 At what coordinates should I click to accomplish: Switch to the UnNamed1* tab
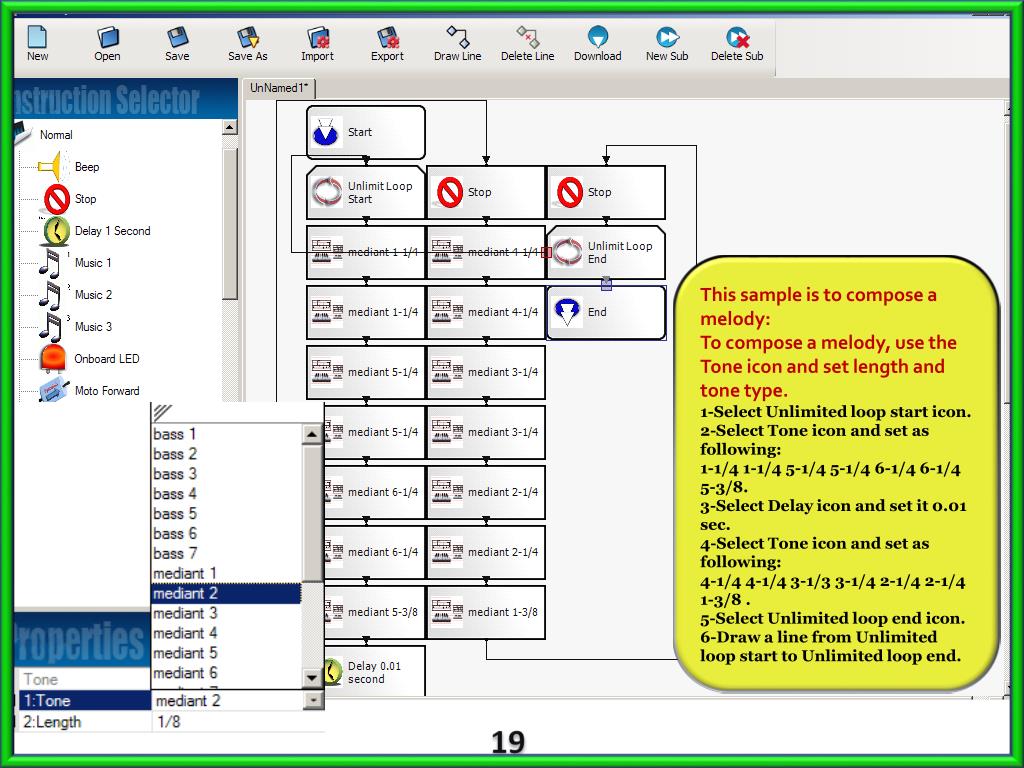click(279, 88)
